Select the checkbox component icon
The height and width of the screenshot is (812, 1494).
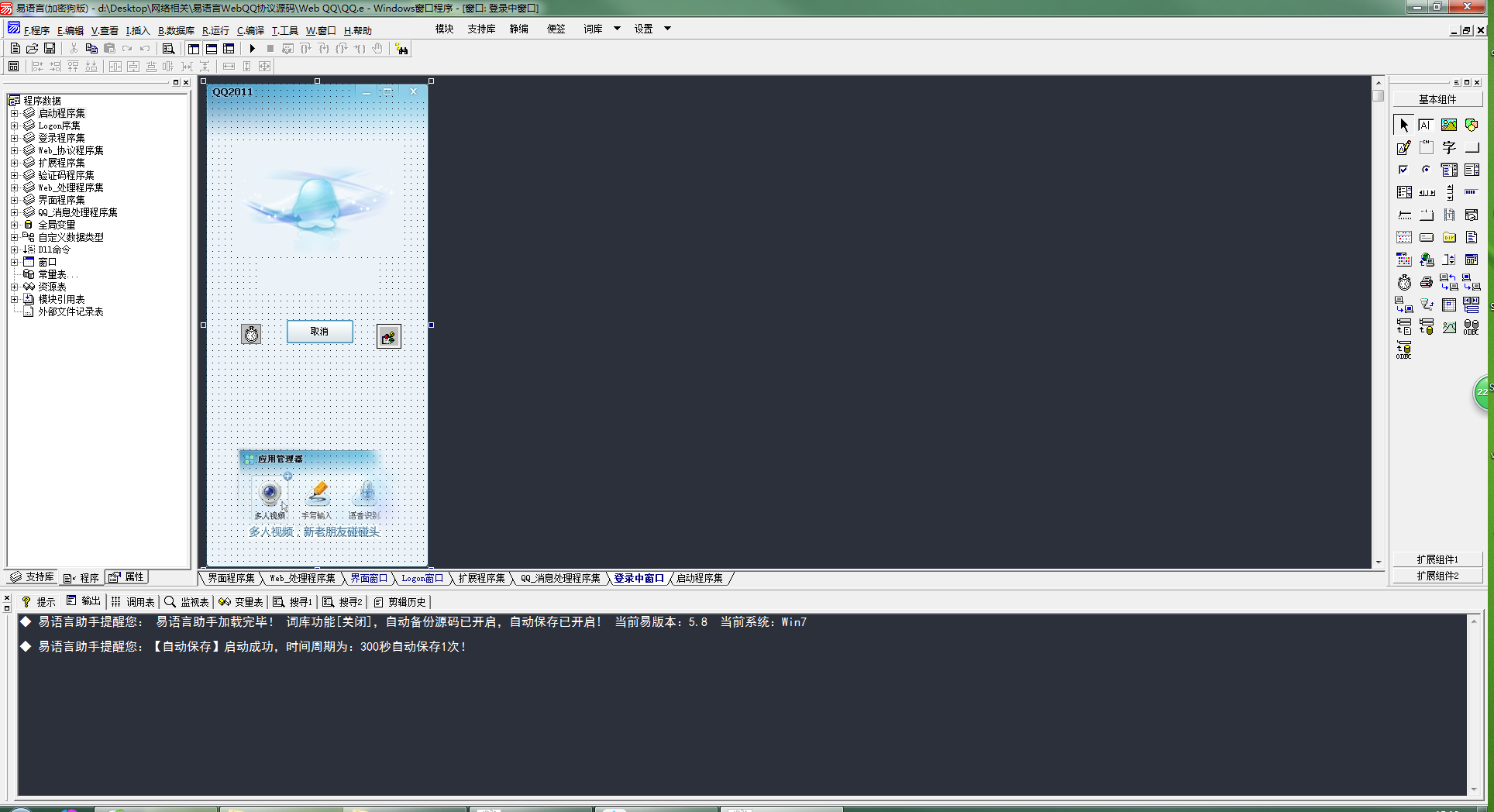(x=1404, y=170)
